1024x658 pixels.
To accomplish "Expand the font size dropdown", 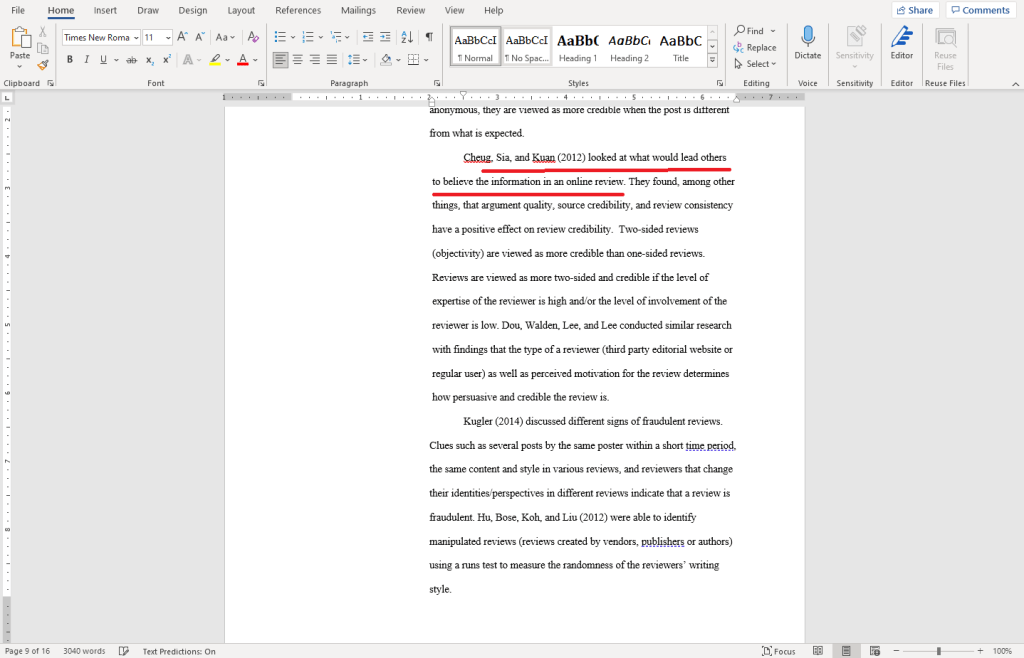I will click(x=167, y=37).
